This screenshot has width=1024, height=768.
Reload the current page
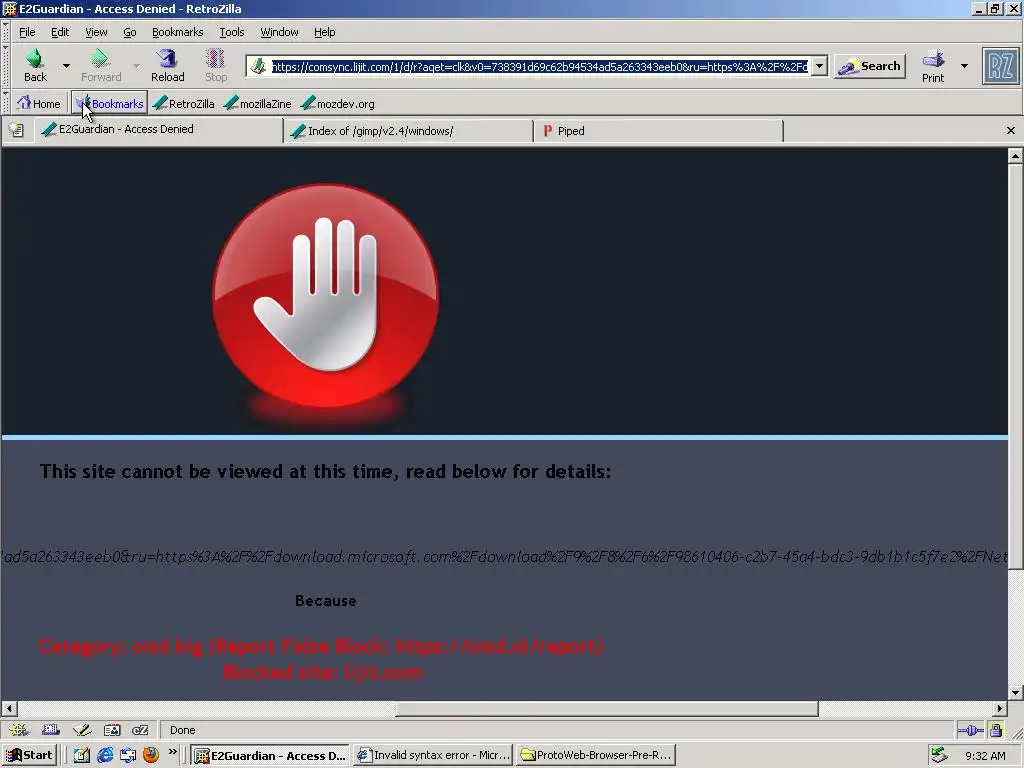tap(168, 65)
